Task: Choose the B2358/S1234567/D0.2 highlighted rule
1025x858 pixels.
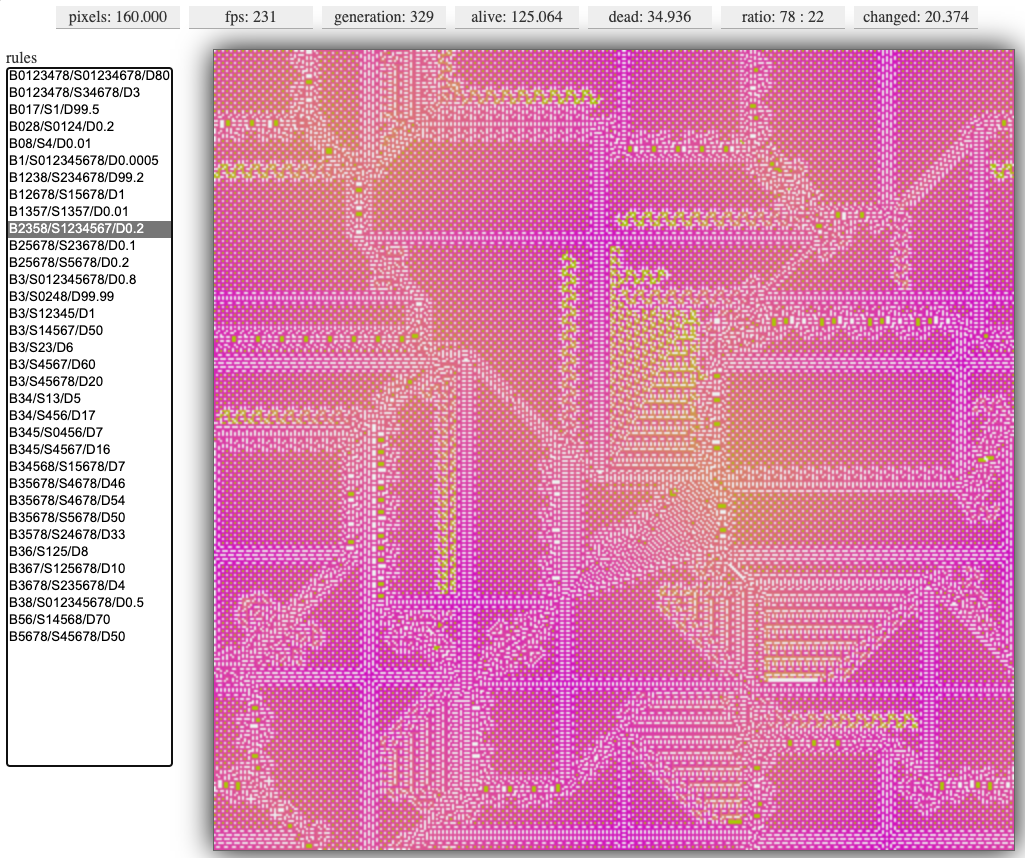Action: pos(89,229)
